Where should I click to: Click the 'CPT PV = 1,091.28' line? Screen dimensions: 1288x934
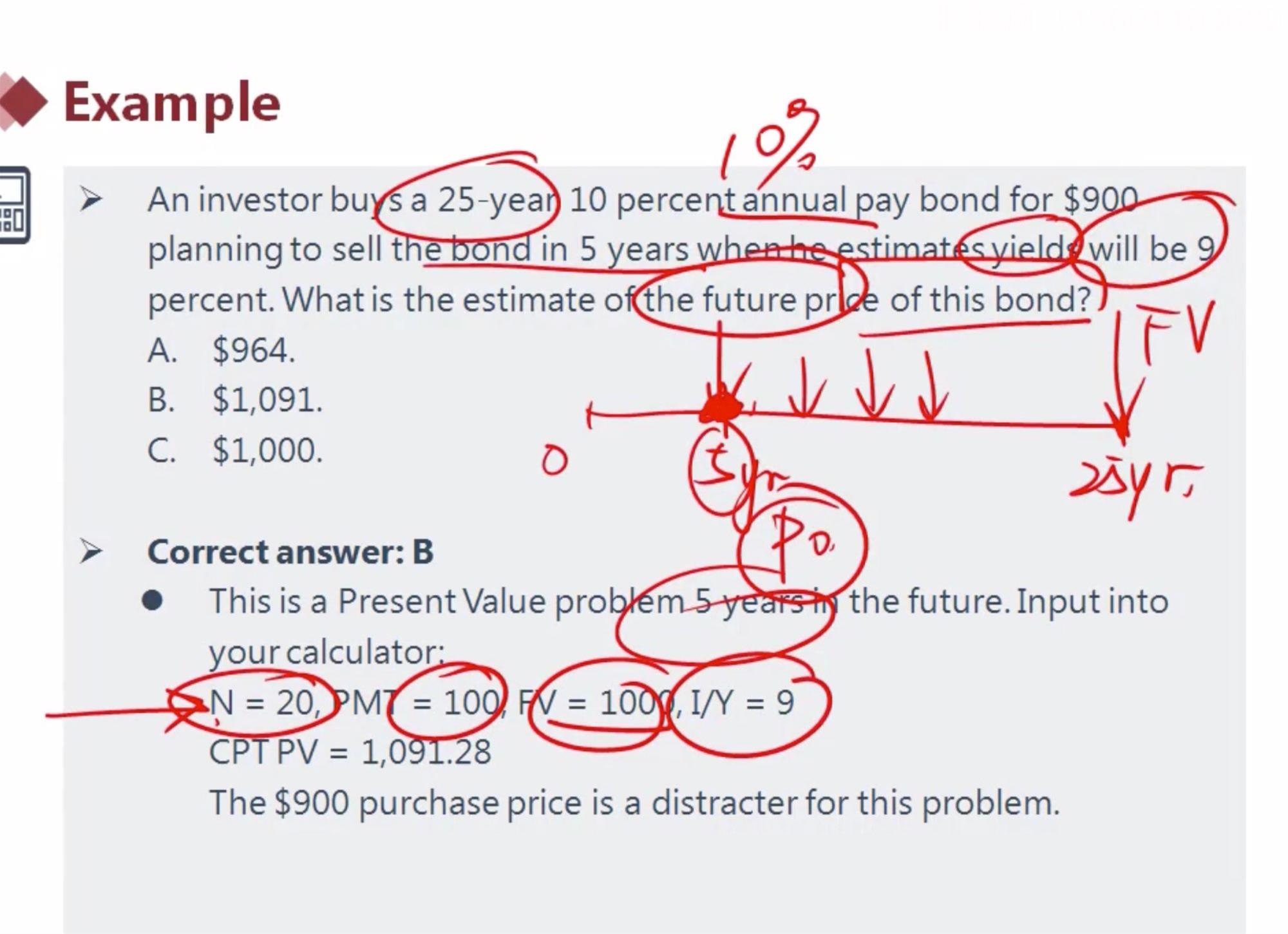[350, 752]
